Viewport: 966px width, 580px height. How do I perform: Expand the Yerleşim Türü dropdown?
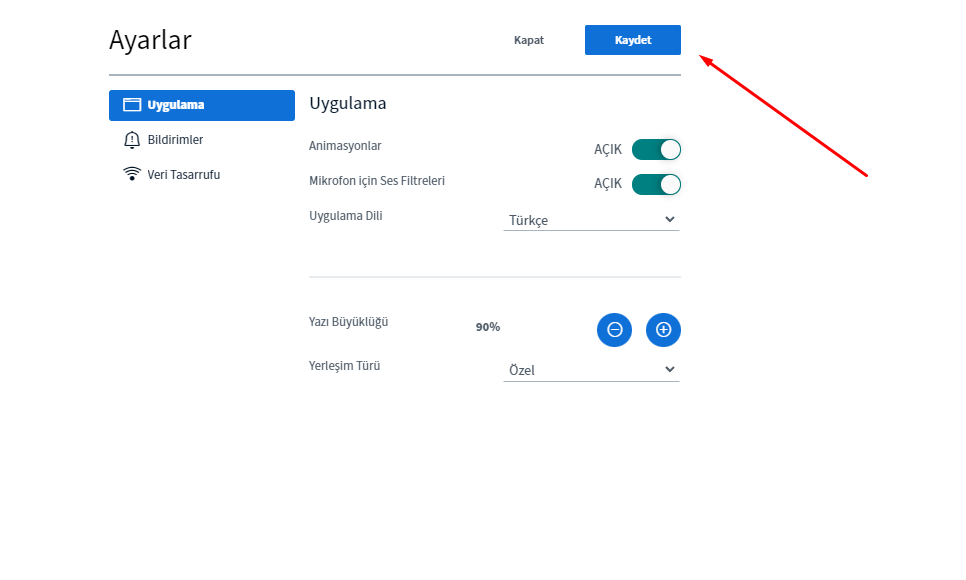[591, 370]
